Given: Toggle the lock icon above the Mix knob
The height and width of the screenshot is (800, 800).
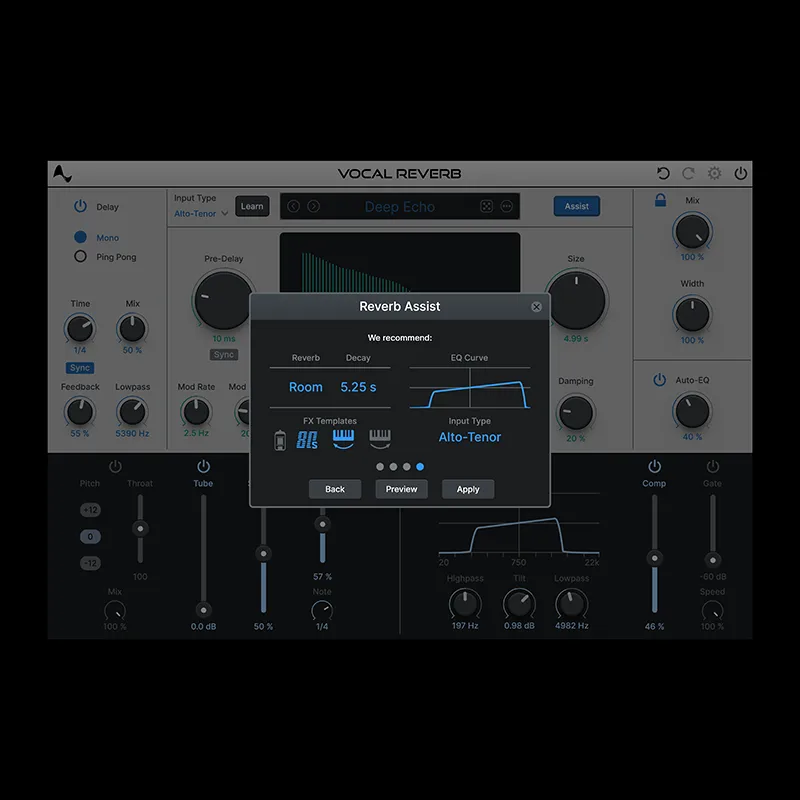Looking at the screenshot, I should coord(660,200).
